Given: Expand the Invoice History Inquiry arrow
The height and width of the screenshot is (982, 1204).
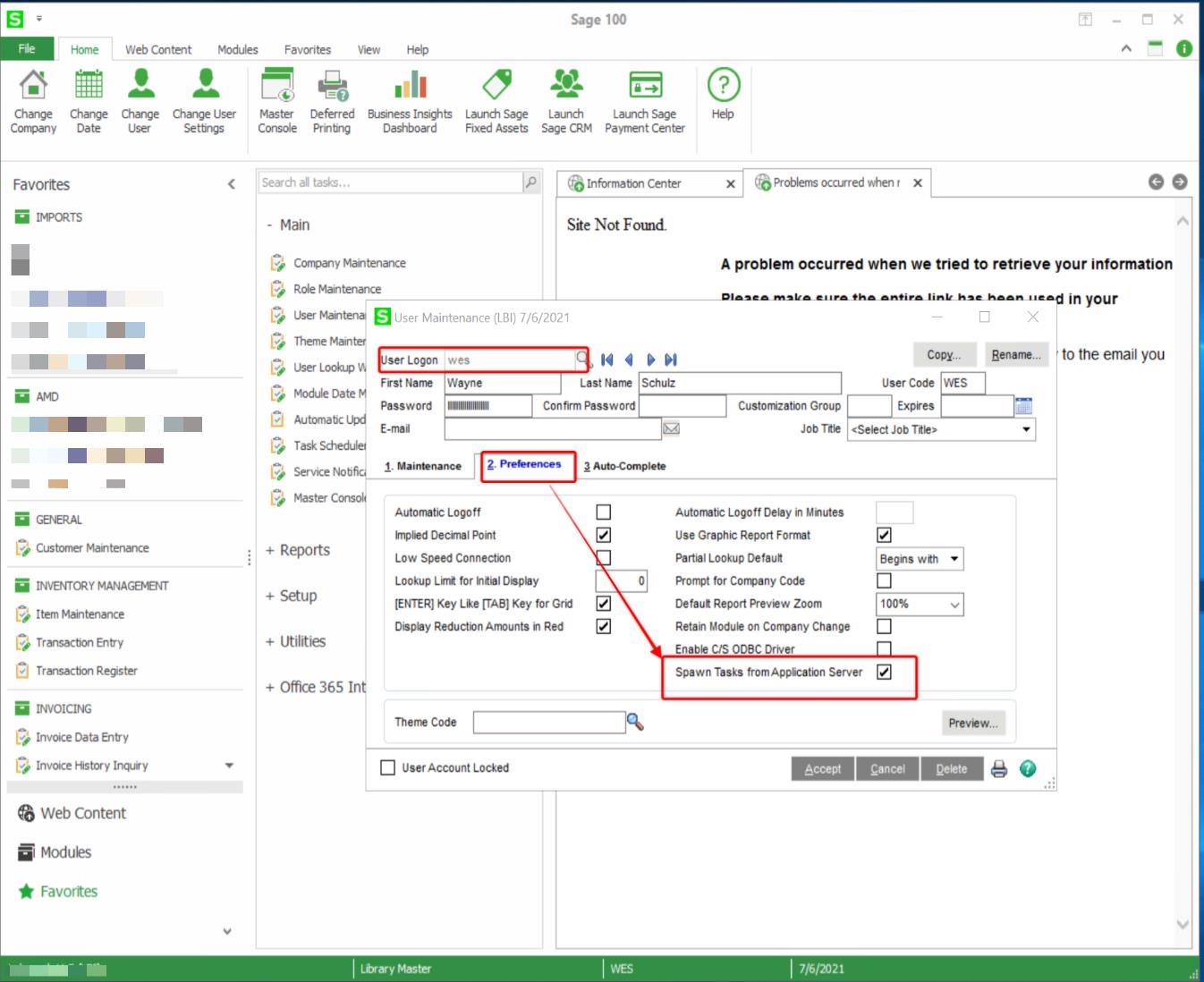Looking at the screenshot, I should pyautogui.click(x=229, y=766).
